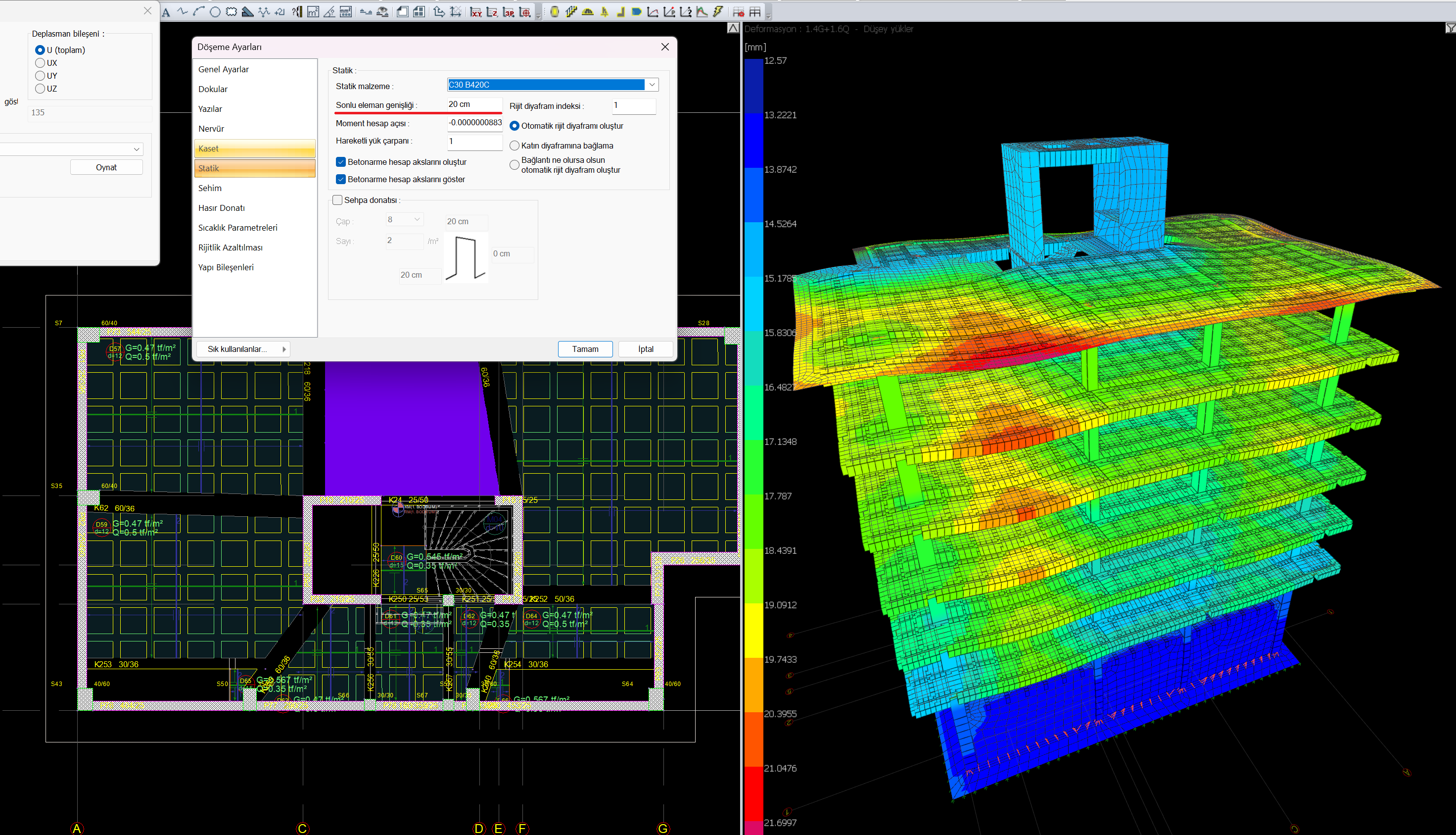The width and height of the screenshot is (1456, 835).
Task: Uncheck Betonarme hesap akslarını oluştur
Action: (341, 162)
